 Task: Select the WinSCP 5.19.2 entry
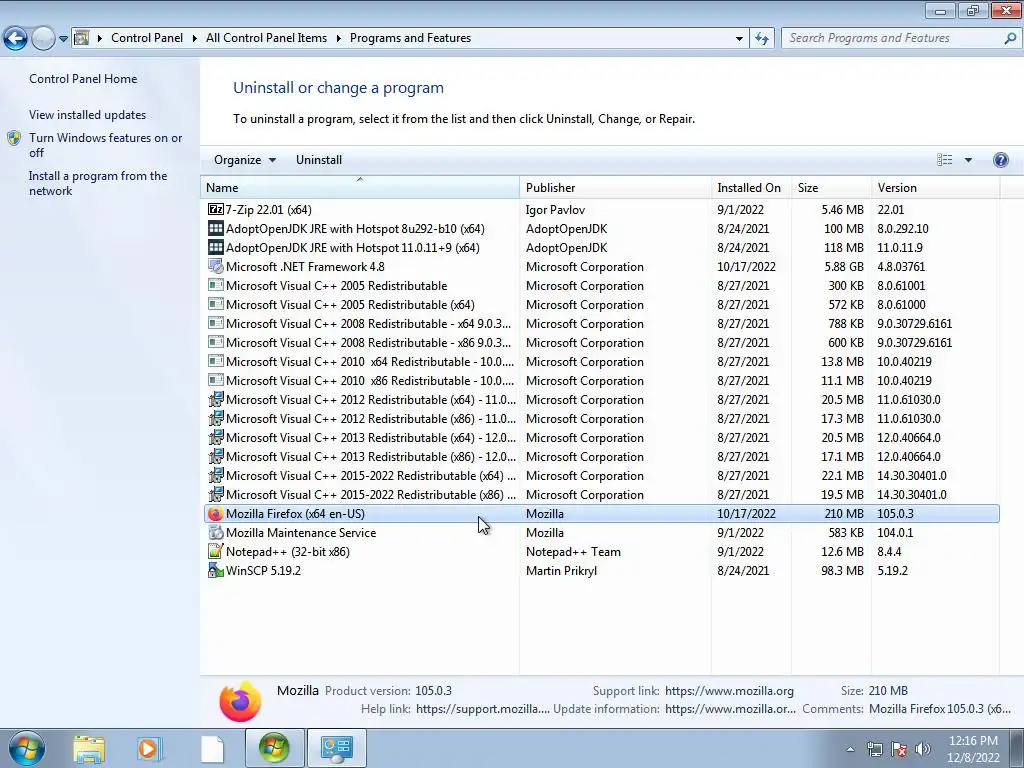tap(601, 571)
